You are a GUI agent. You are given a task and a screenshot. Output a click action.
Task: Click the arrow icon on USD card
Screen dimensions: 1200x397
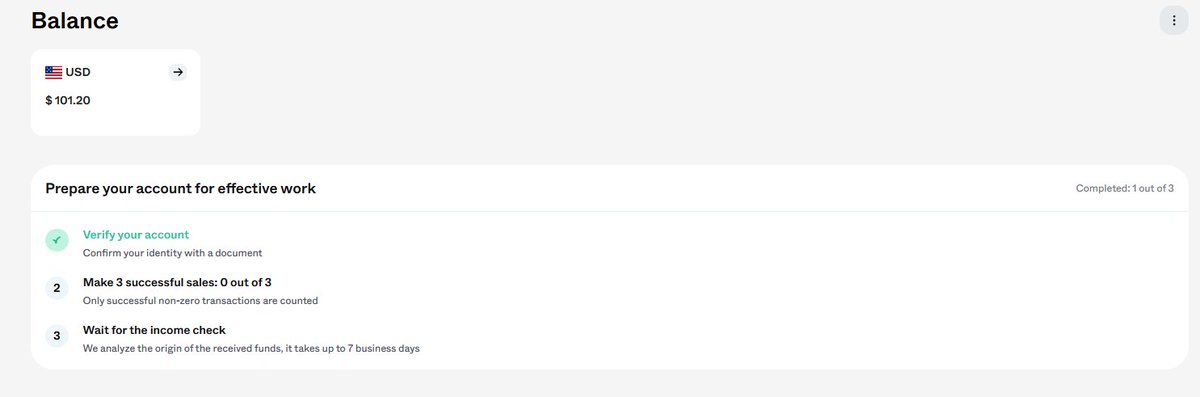[x=177, y=72]
